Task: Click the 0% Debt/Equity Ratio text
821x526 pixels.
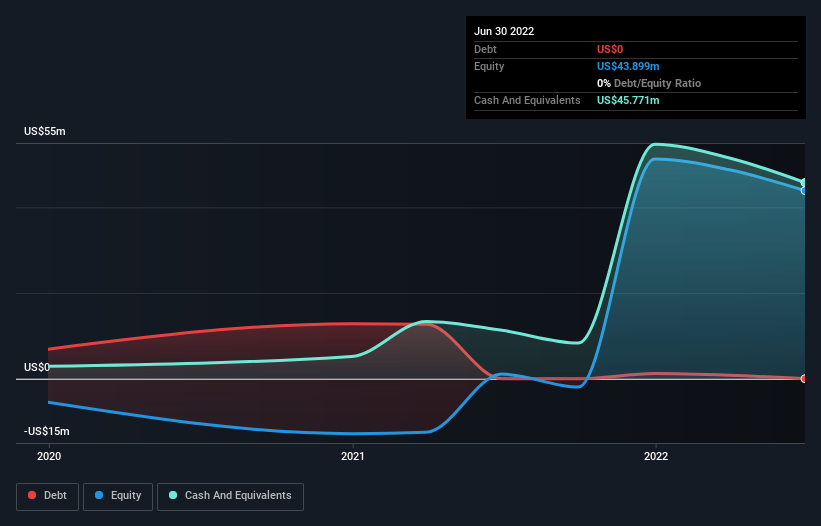Action: point(649,83)
